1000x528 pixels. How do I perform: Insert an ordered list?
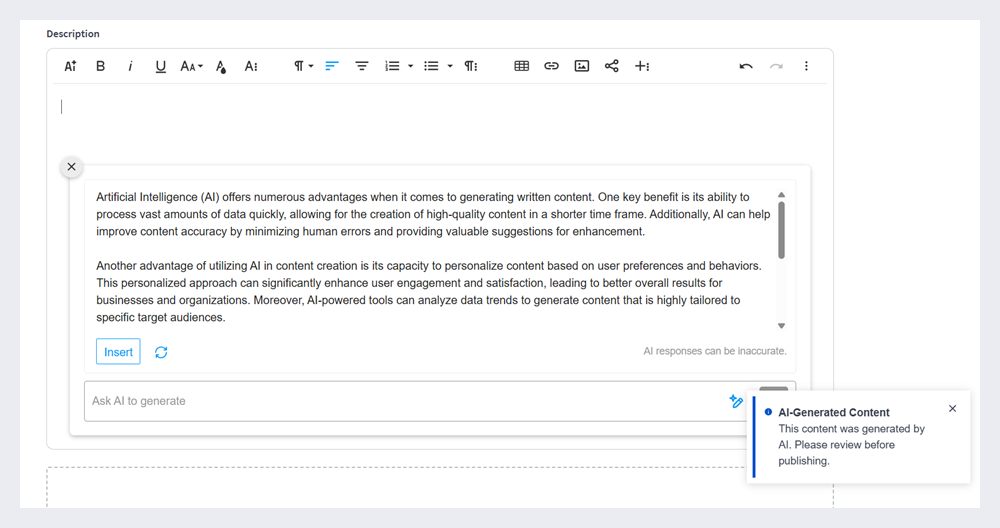pyautogui.click(x=392, y=66)
